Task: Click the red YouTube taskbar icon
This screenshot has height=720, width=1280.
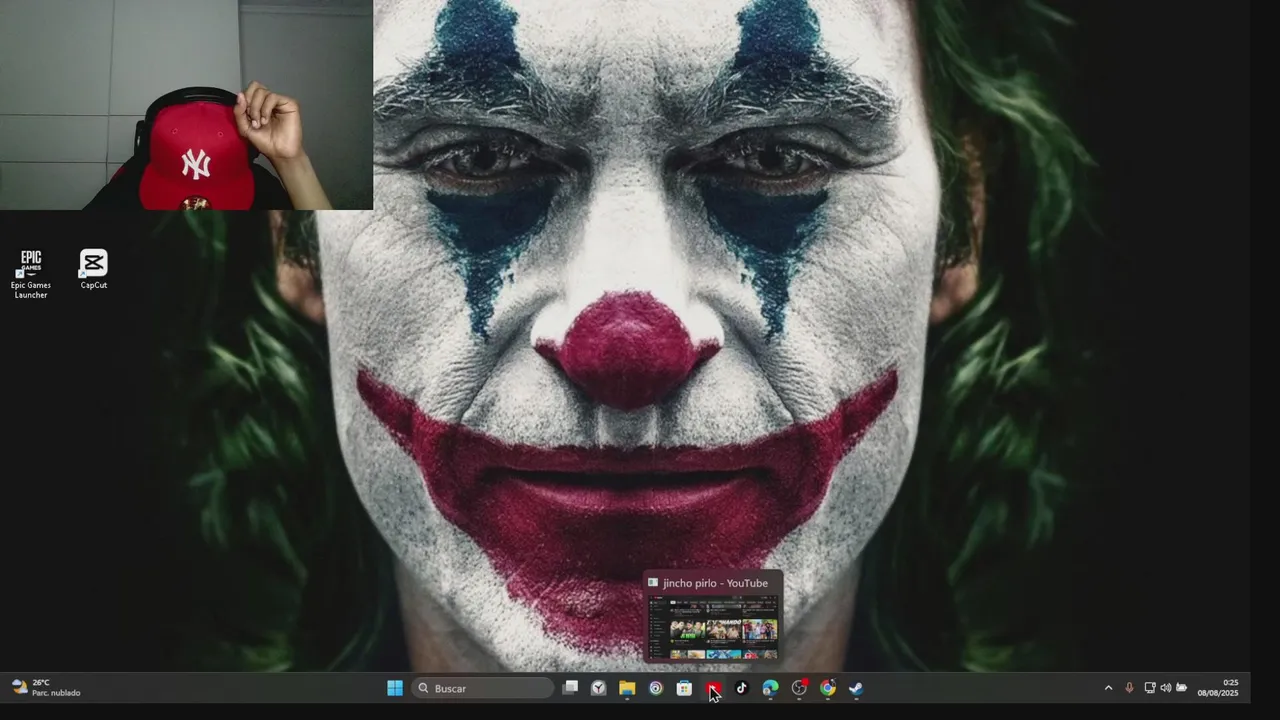Action: [x=713, y=688]
